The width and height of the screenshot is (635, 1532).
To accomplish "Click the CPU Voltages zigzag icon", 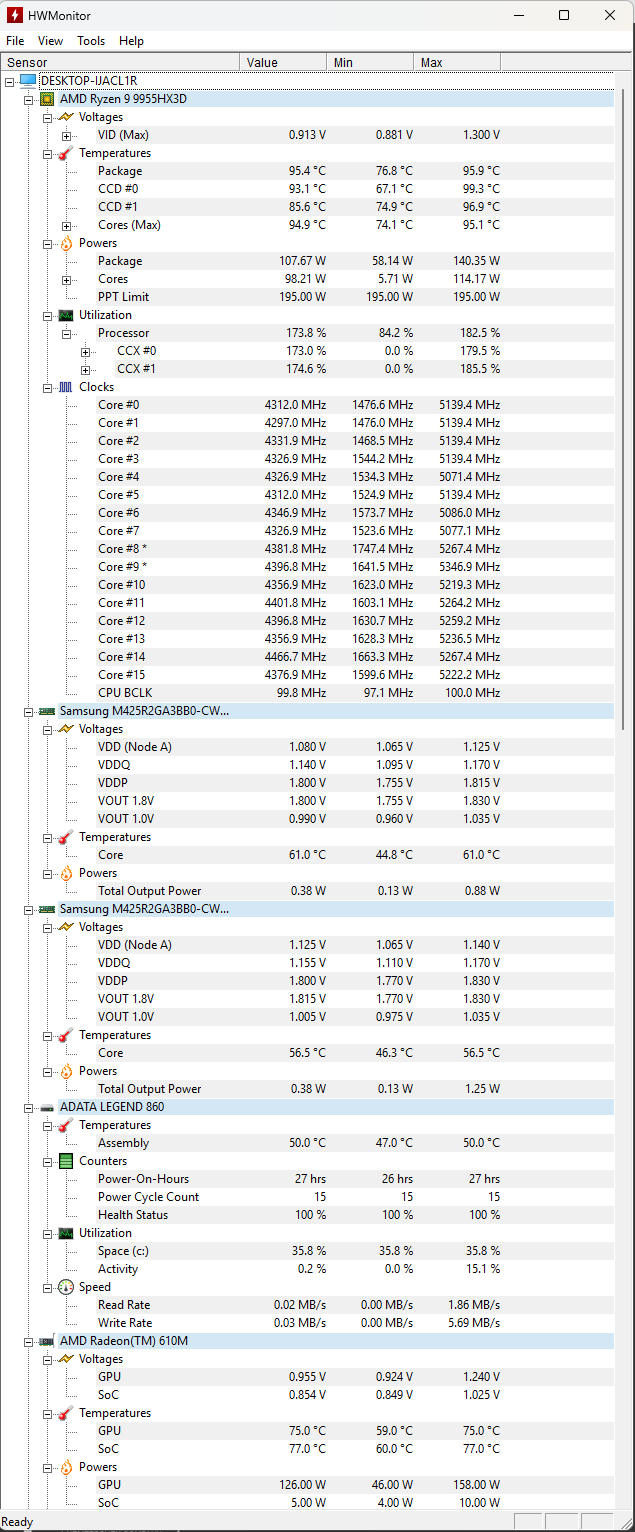I will coord(66,117).
